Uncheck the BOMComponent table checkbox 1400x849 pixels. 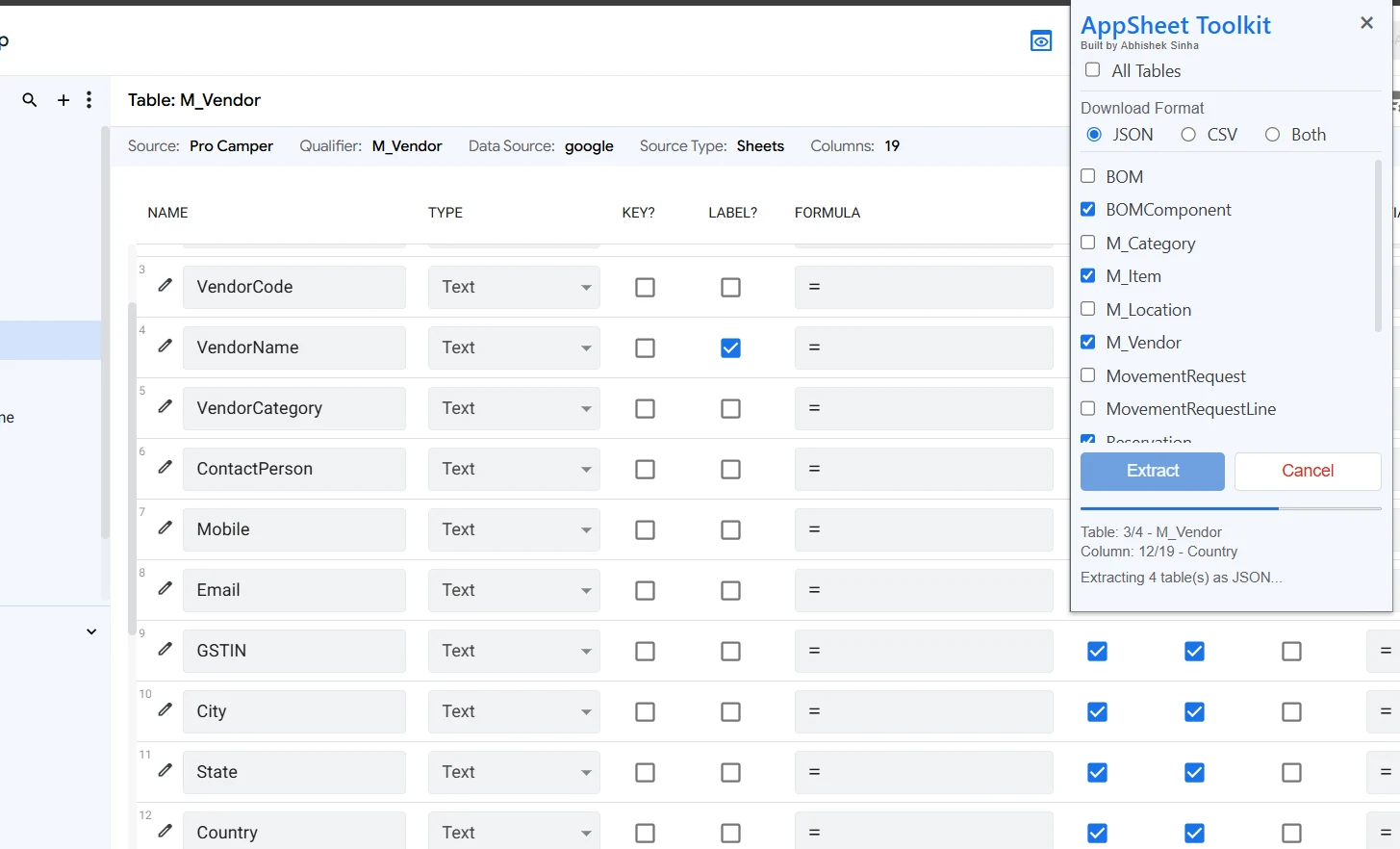point(1088,209)
